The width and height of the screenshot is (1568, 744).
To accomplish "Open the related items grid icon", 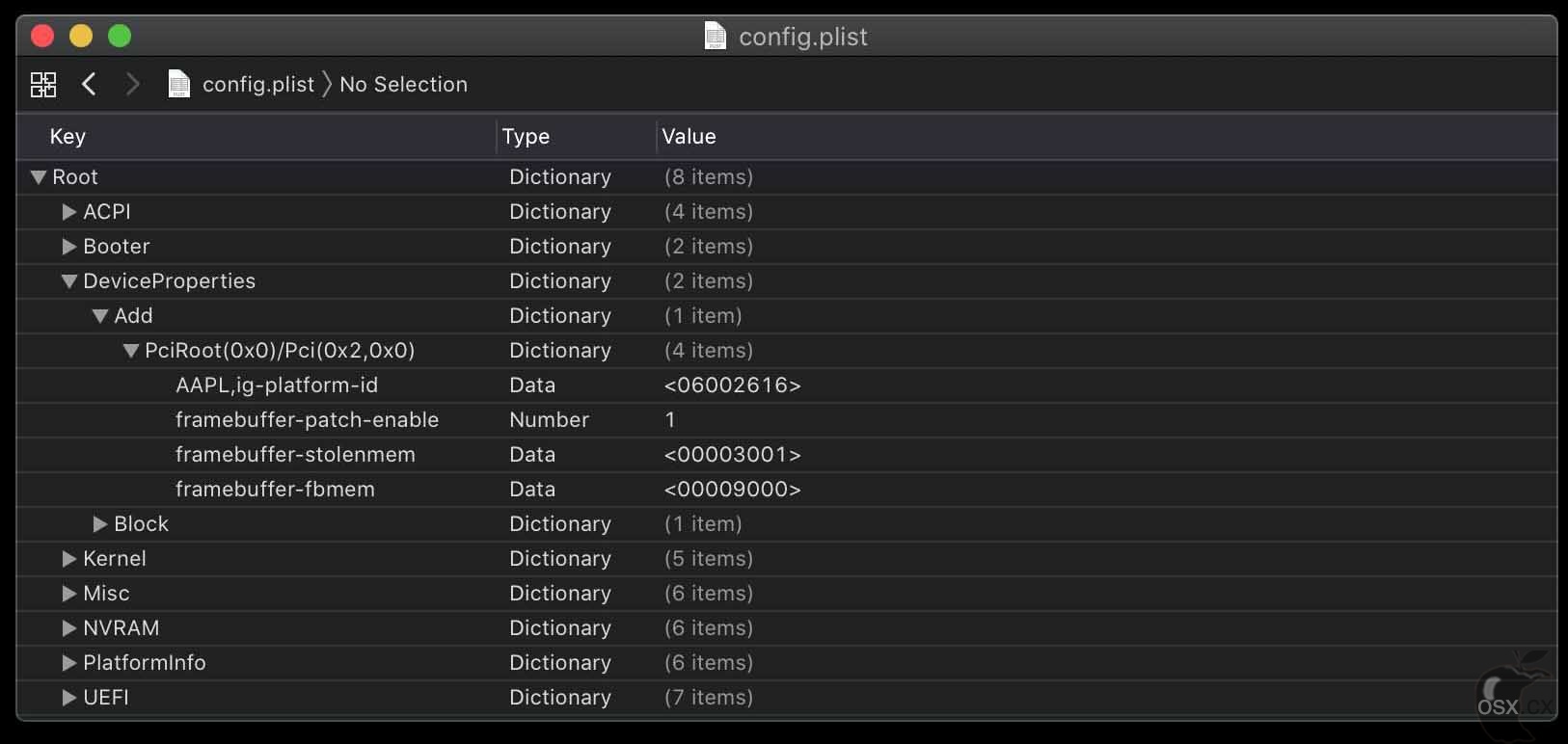I will pyautogui.click(x=43, y=85).
